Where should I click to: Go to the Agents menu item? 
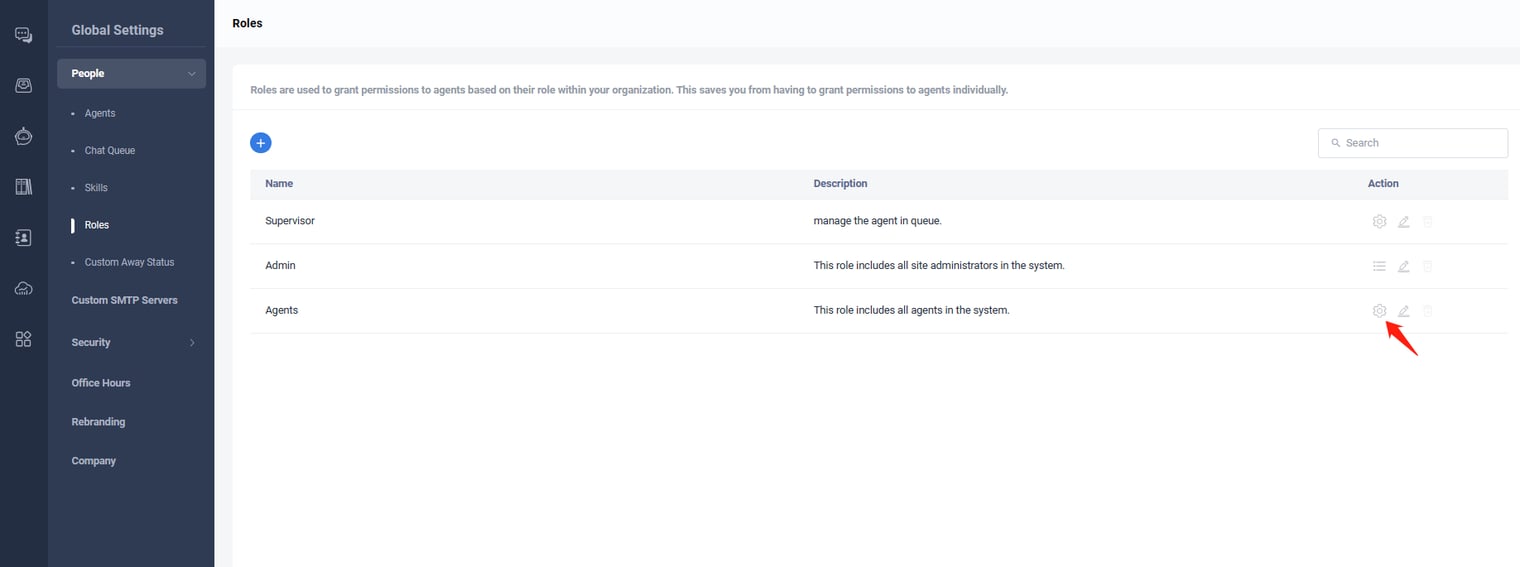pos(100,114)
